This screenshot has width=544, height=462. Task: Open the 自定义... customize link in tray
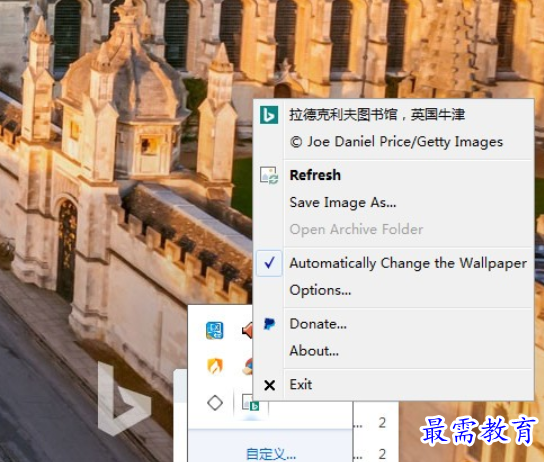pos(271,454)
